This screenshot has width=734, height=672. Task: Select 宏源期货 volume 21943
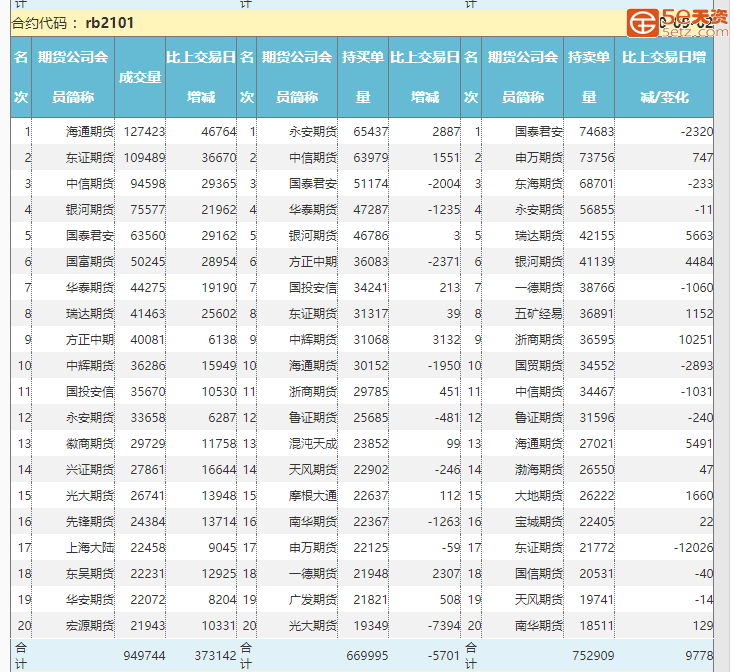click(148, 626)
